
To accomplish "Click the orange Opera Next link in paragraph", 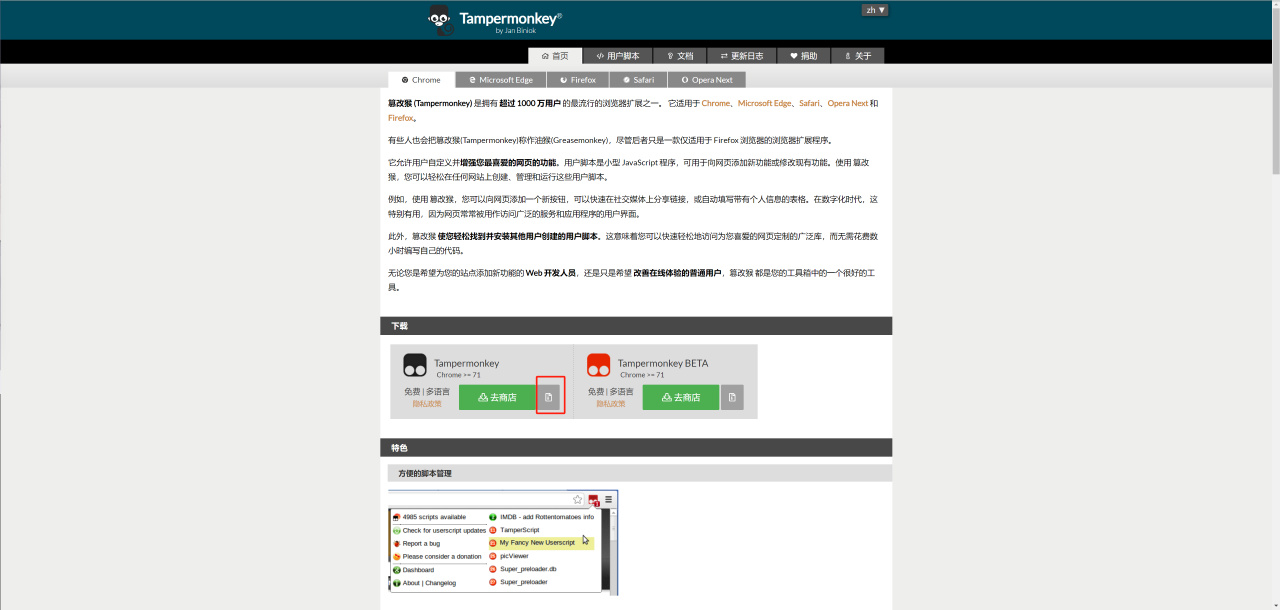I will click(847, 103).
